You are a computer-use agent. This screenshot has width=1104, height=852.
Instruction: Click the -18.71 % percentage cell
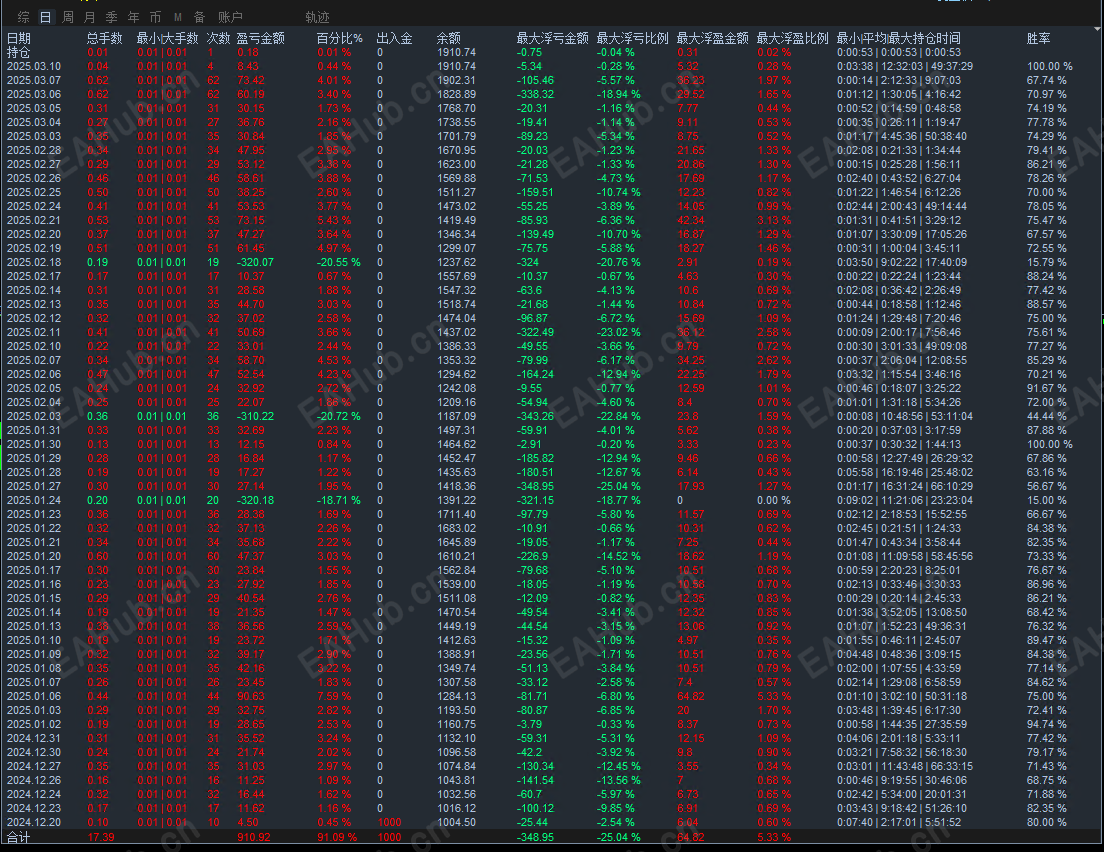tap(338, 500)
